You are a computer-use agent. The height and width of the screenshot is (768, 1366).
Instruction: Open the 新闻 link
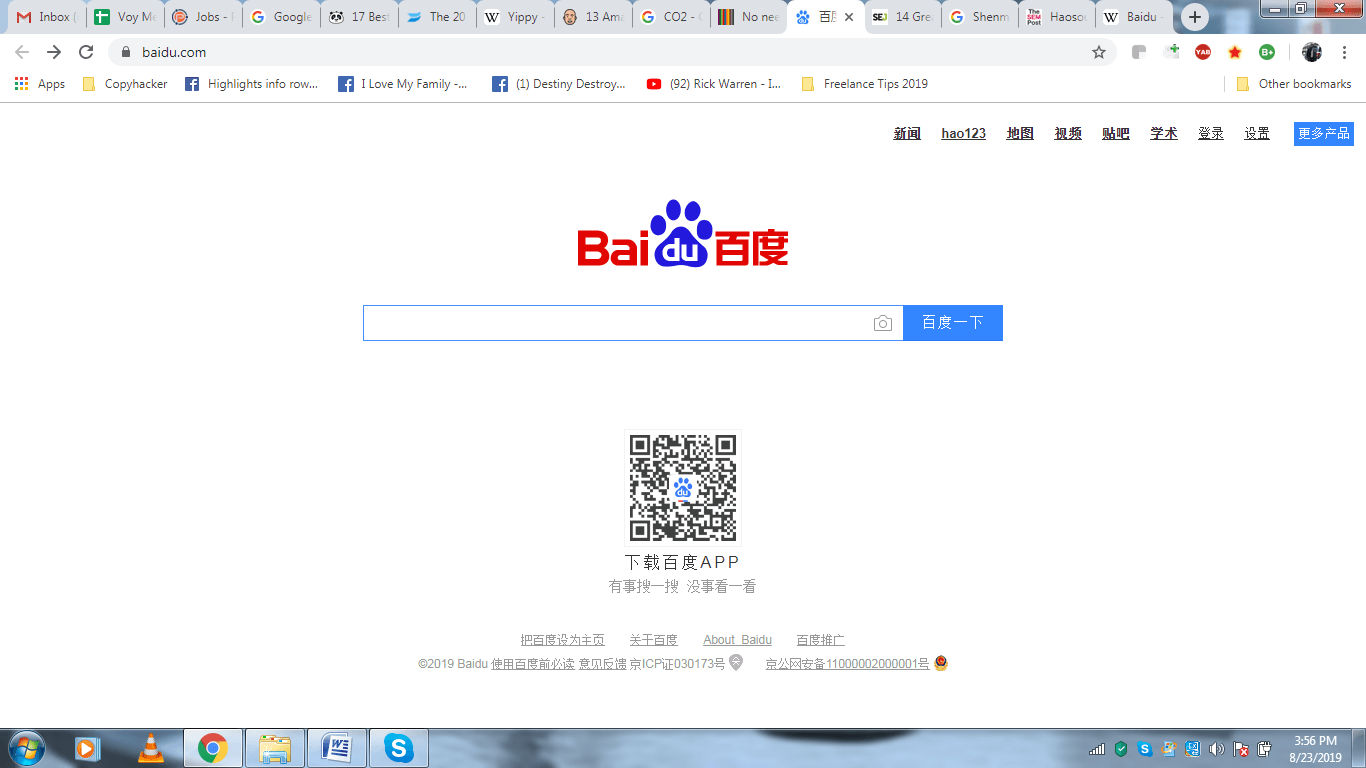click(x=907, y=134)
